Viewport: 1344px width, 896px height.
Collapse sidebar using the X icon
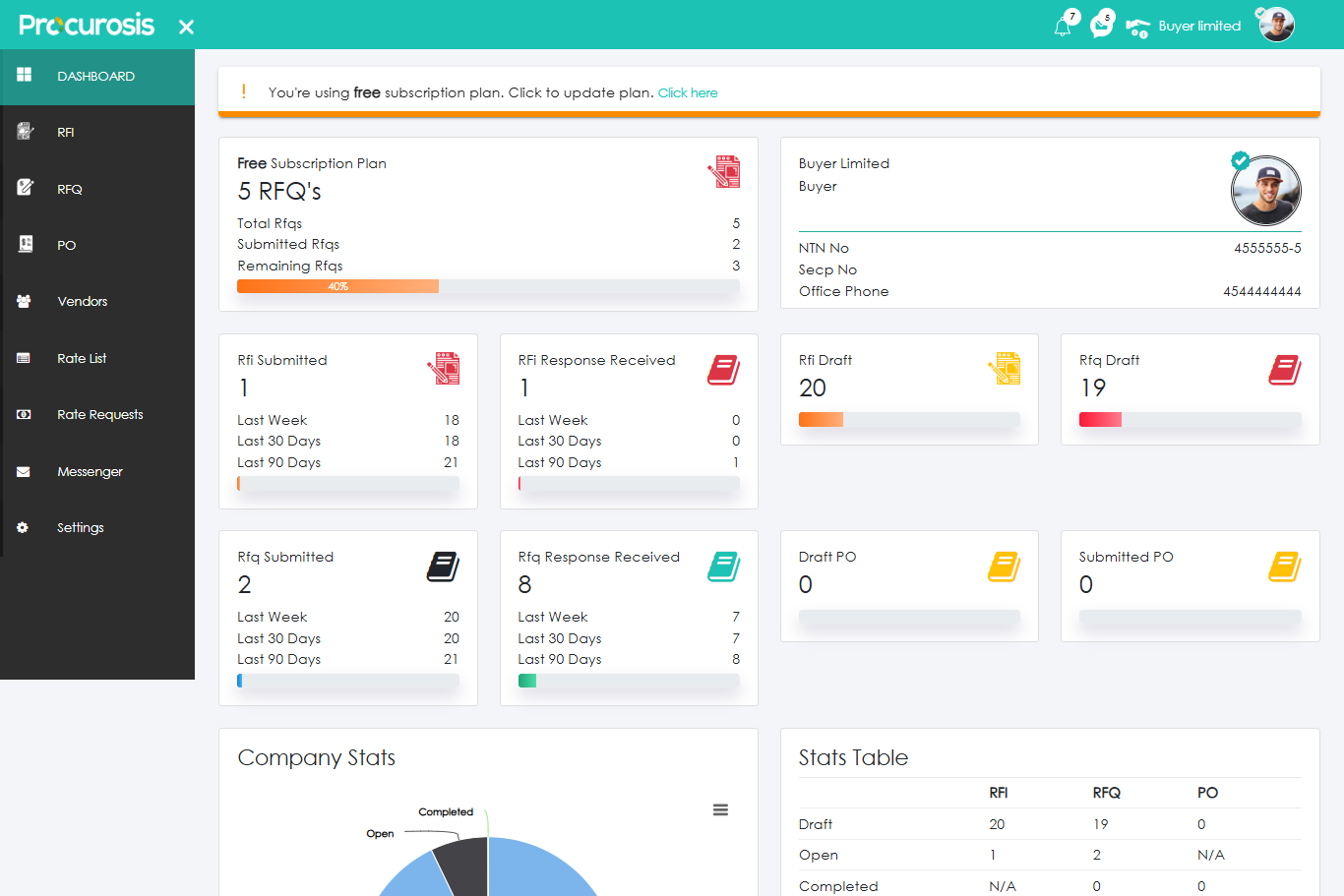coord(186,28)
